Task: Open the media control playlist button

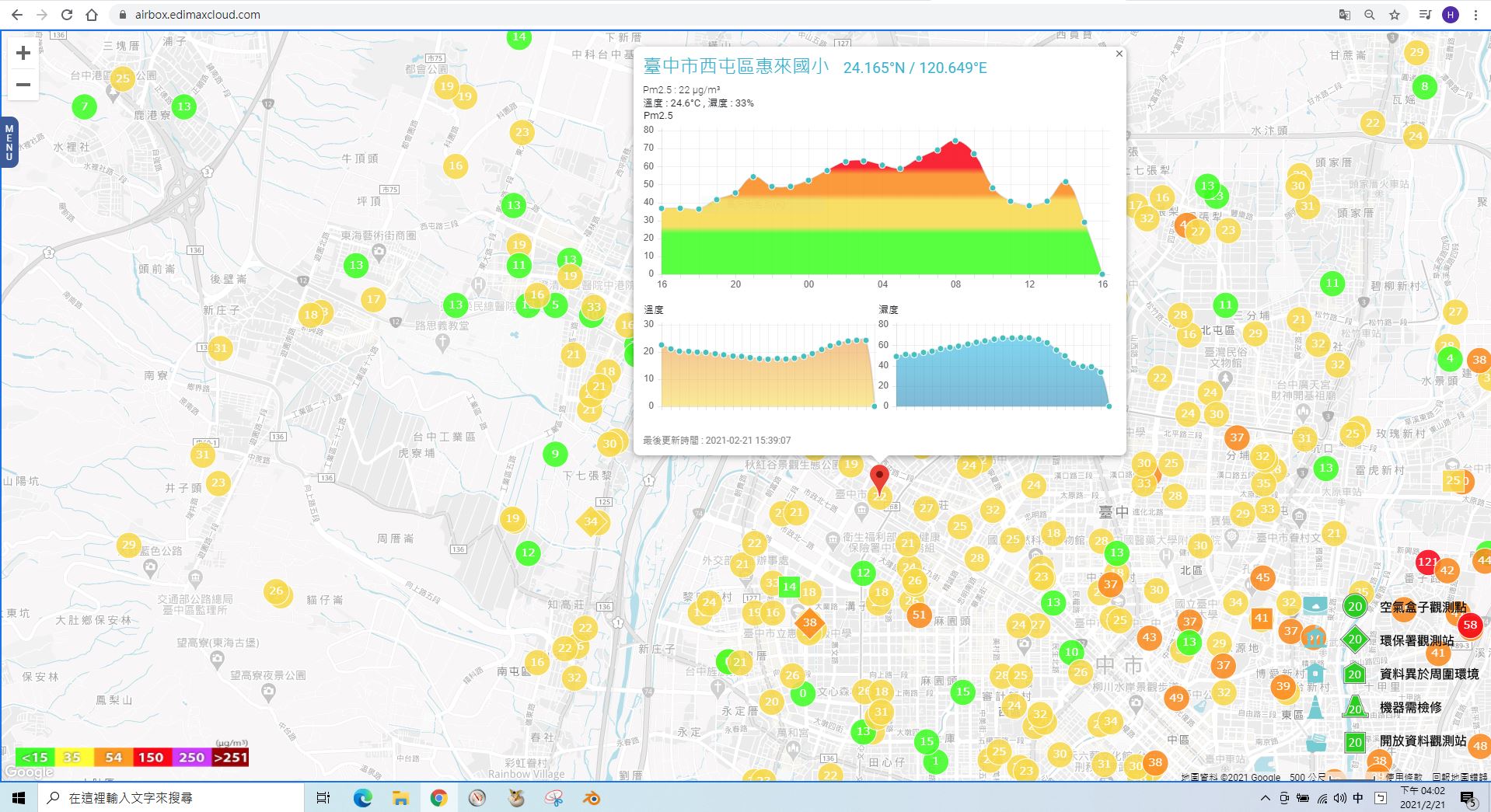Action: [x=1425, y=15]
